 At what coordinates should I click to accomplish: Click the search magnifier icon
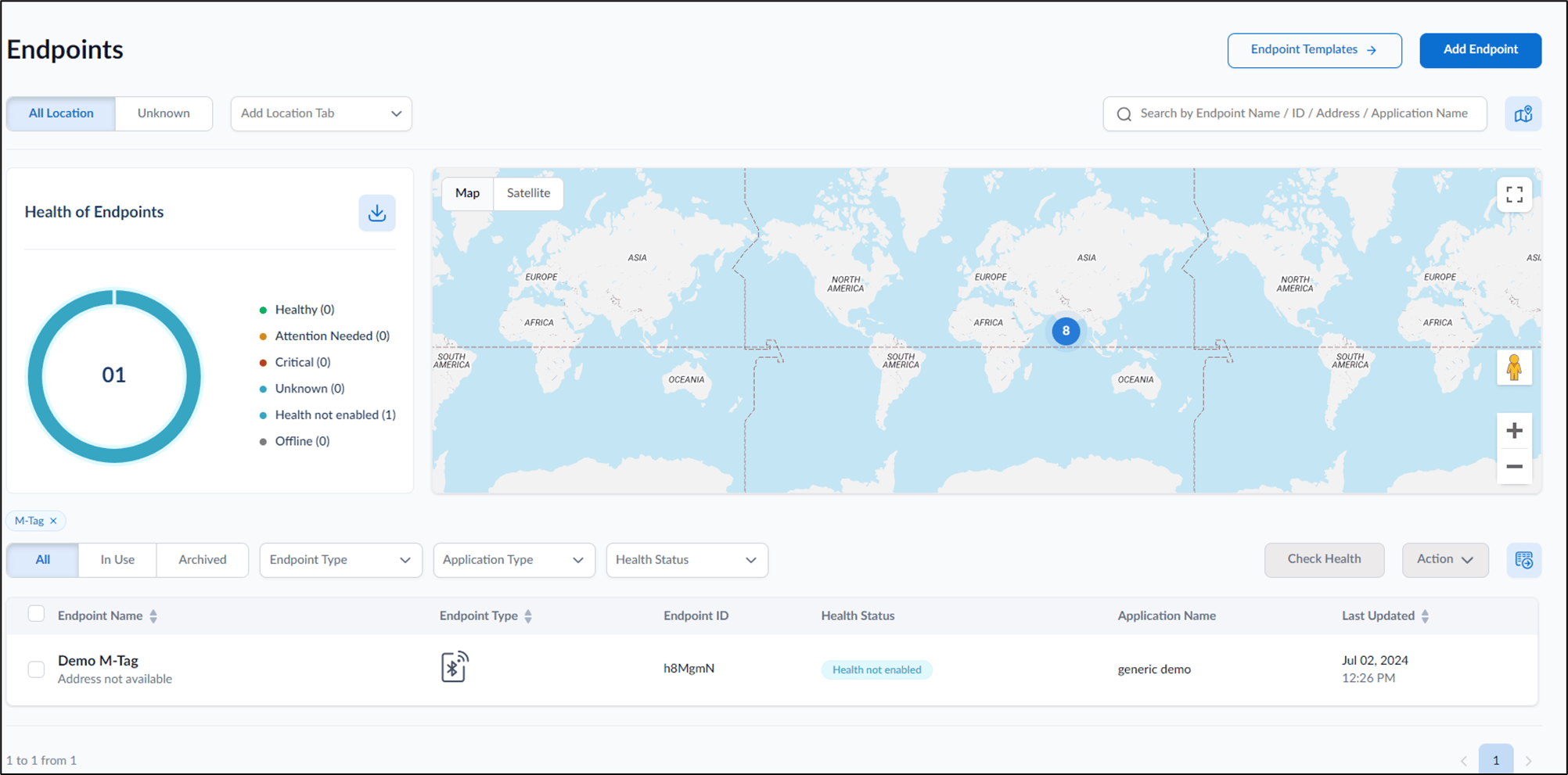[1124, 114]
